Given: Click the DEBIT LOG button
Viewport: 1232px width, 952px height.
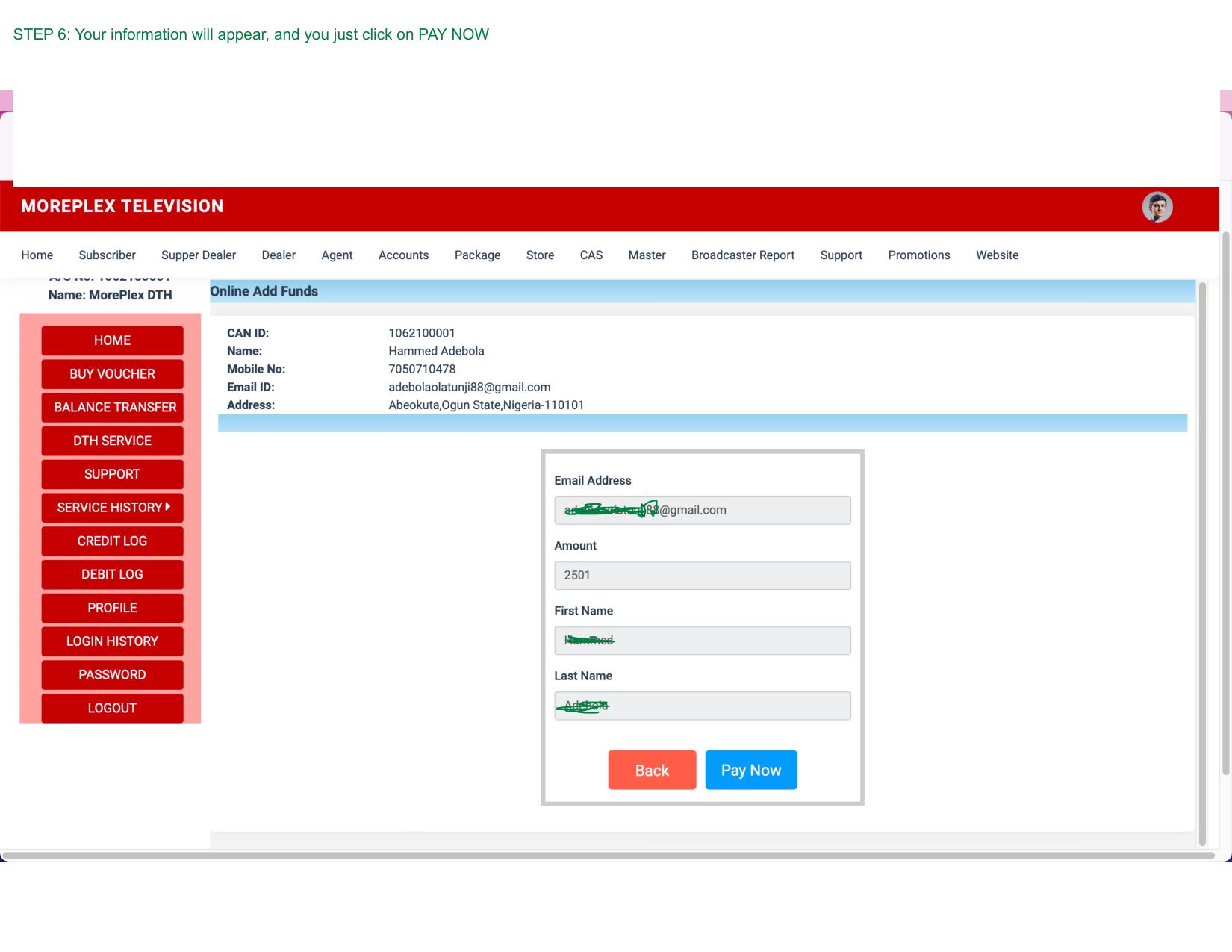Looking at the screenshot, I should (x=112, y=574).
